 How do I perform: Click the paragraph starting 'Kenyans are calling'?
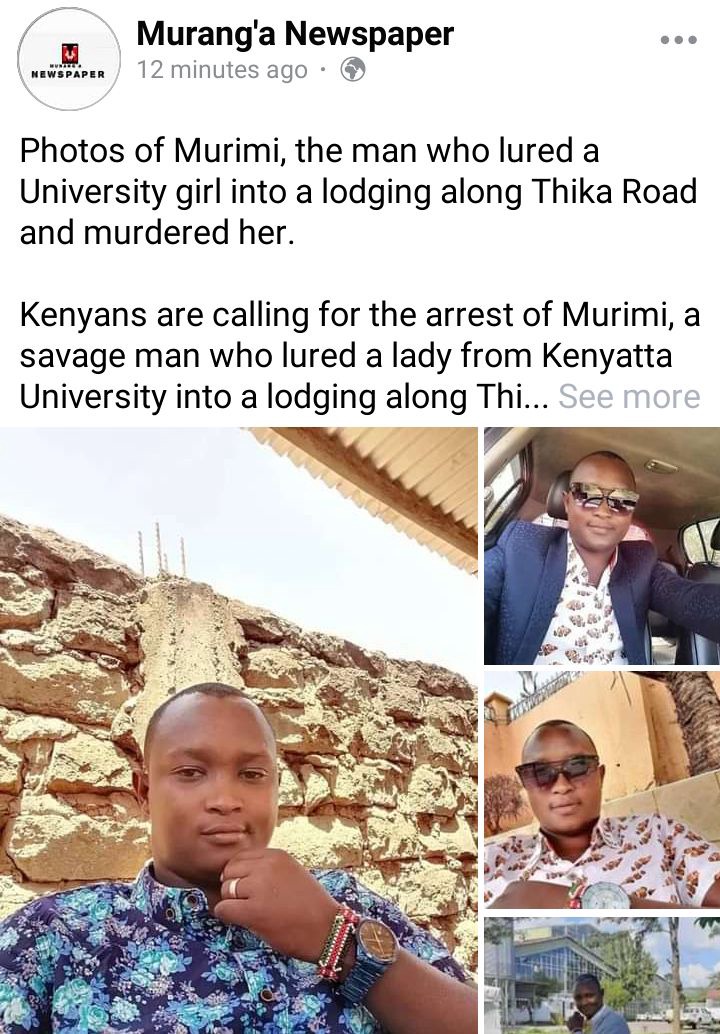(x=359, y=356)
